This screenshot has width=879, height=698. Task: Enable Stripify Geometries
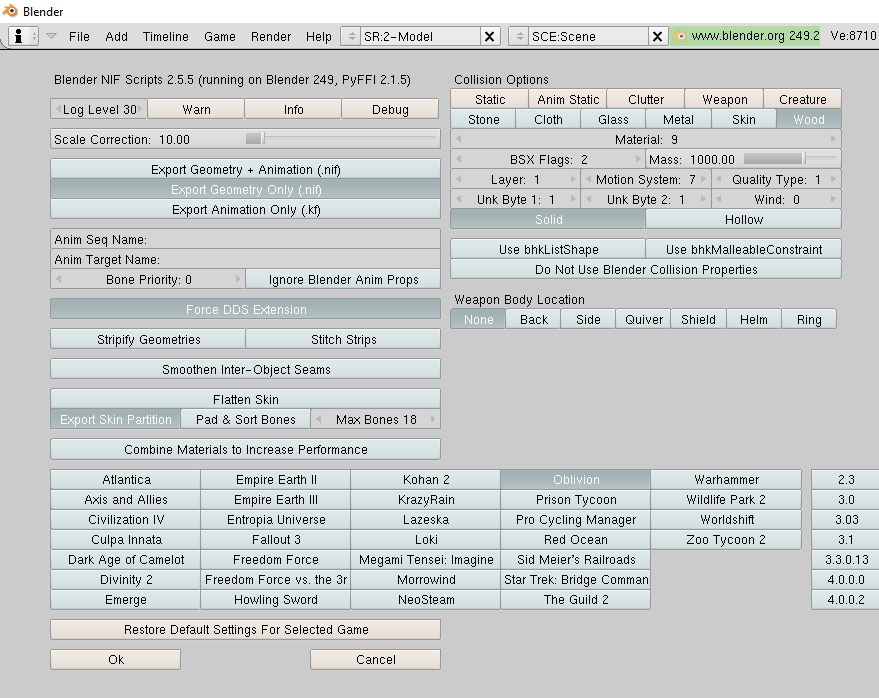(x=148, y=339)
